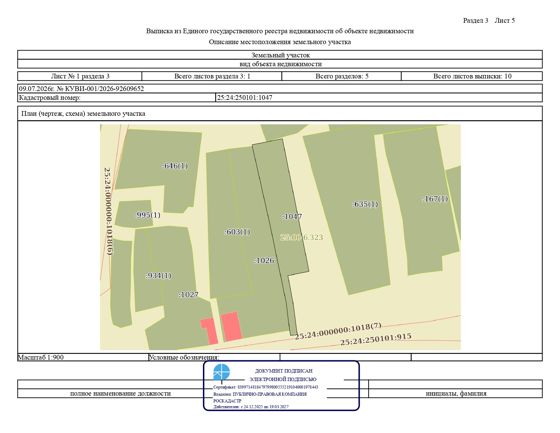Image resolution: width=560 pixels, height=433 pixels.
Task: Click the 'Земельный участок' table cell
Action: pos(280,55)
